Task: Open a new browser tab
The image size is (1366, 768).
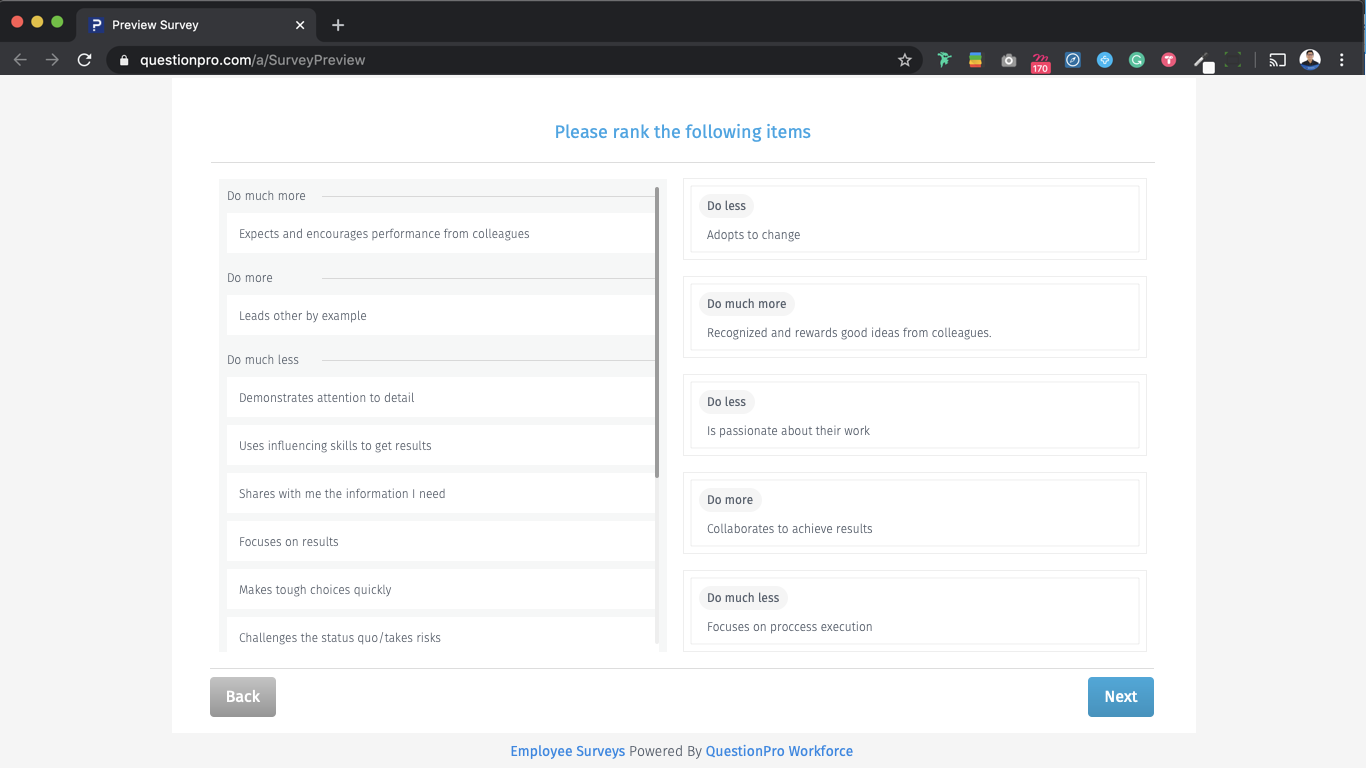Action: pos(338,25)
